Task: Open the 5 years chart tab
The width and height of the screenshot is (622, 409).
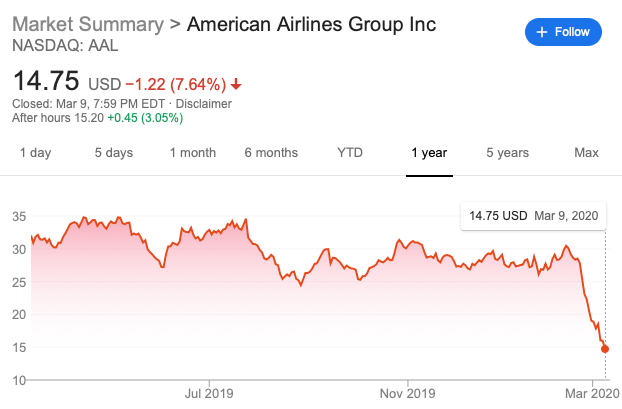Action: [508, 153]
